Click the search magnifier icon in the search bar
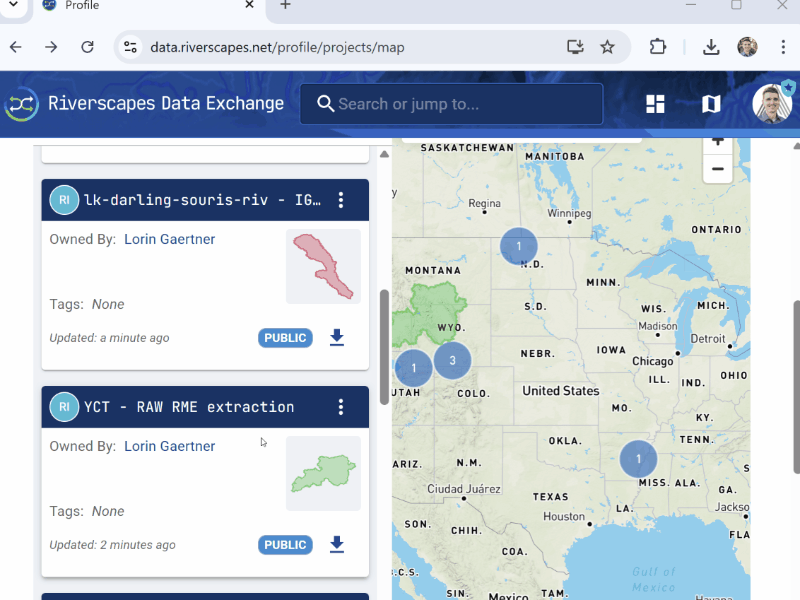Image resolution: width=800 pixels, height=600 pixels. tap(325, 103)
